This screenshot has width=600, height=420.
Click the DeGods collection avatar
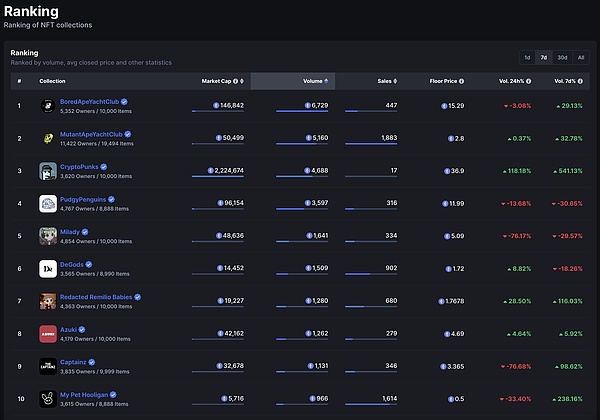[47, 269]
